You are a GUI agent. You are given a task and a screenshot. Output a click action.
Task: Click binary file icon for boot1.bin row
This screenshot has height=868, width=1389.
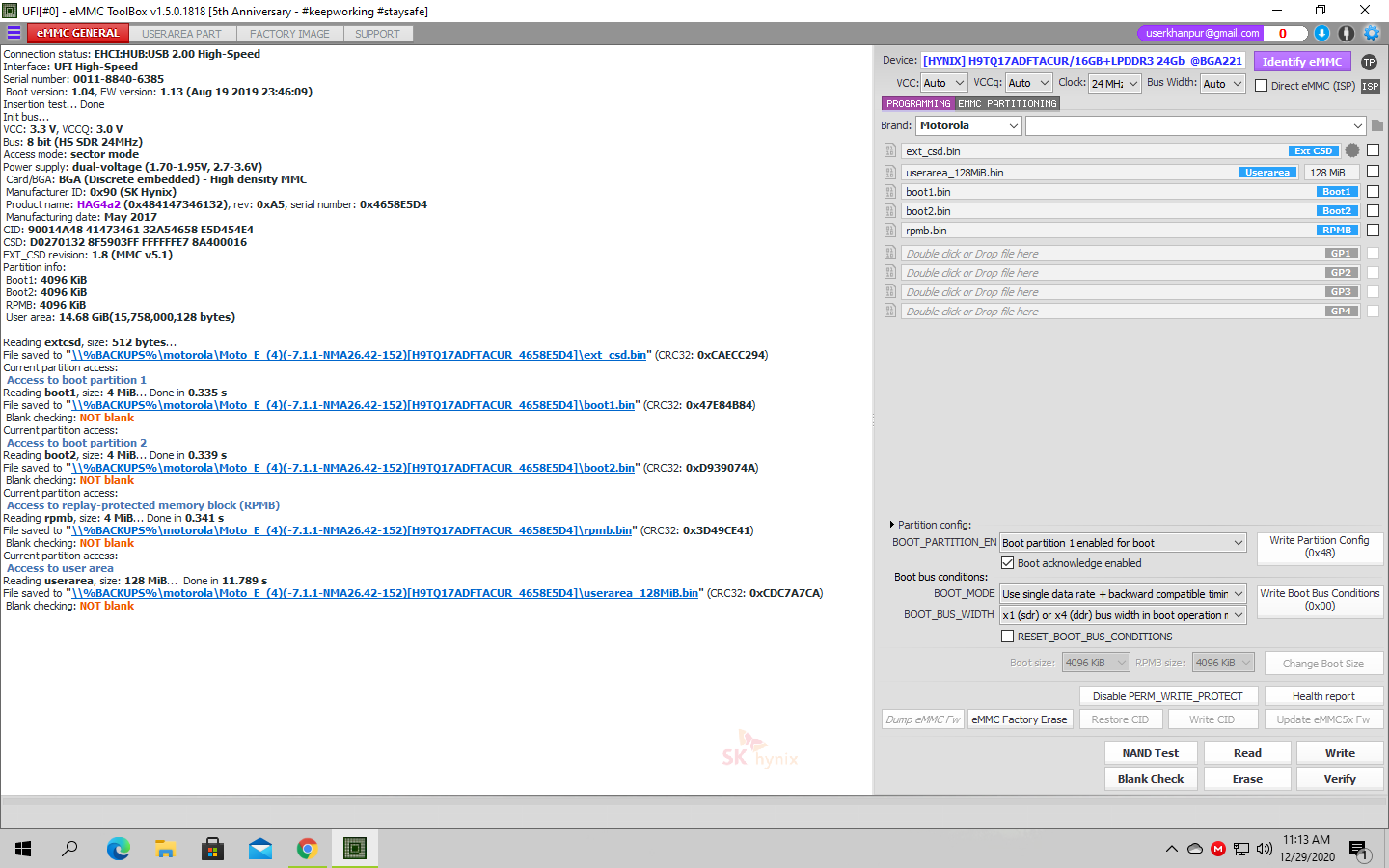pyautogui.click(x=890, y=191)
